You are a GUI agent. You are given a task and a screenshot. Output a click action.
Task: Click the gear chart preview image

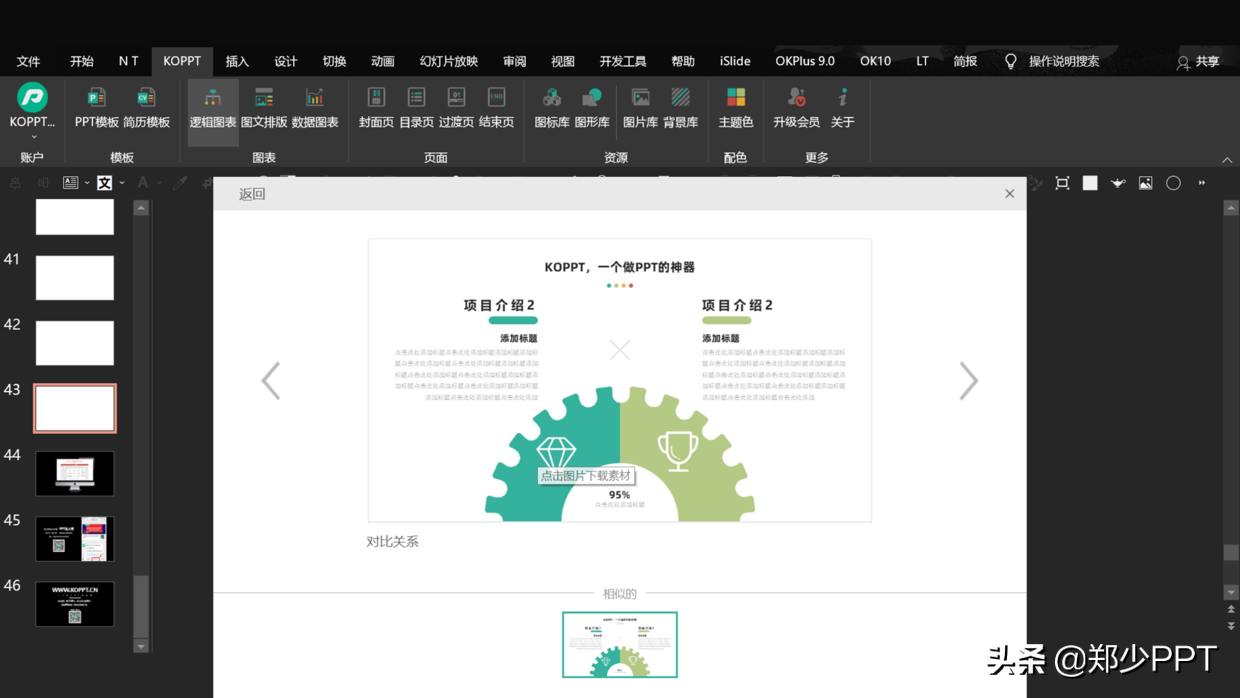620,380
